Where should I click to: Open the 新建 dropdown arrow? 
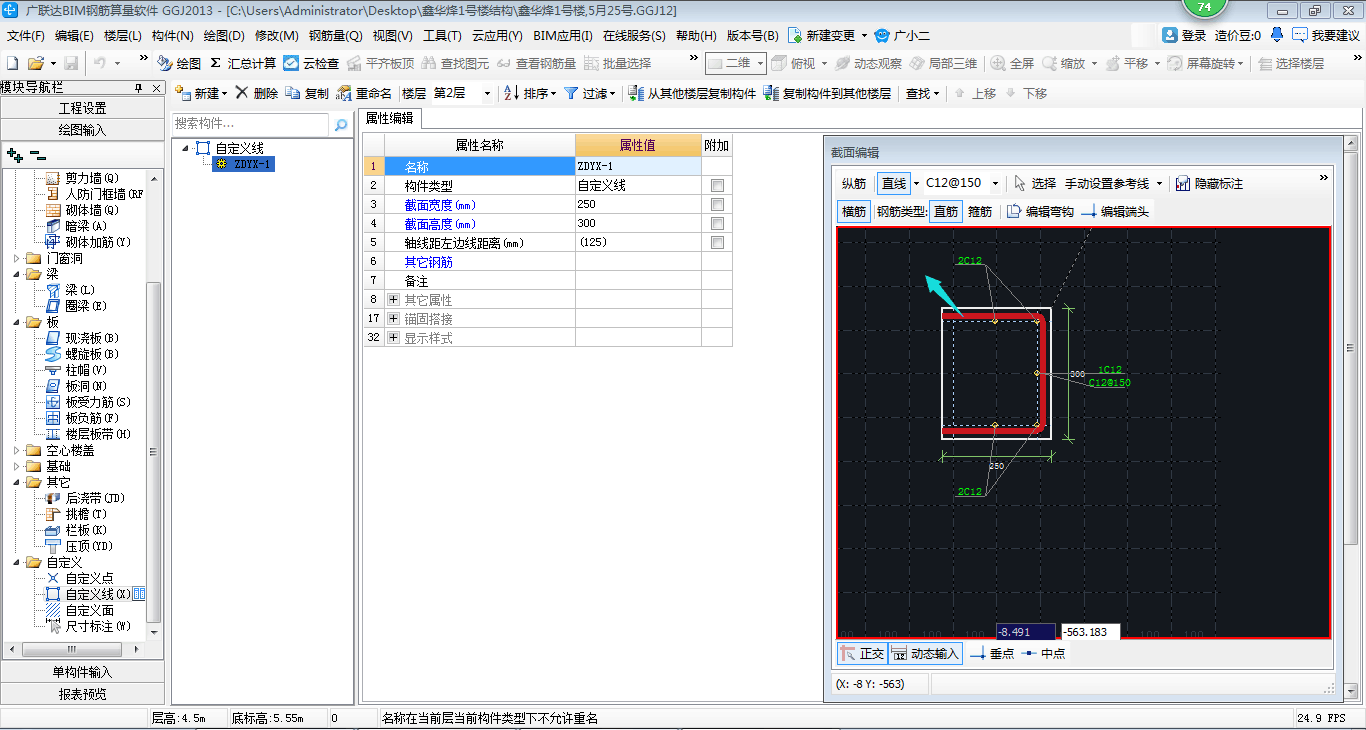pyautogui.click(x=225, y=94)
